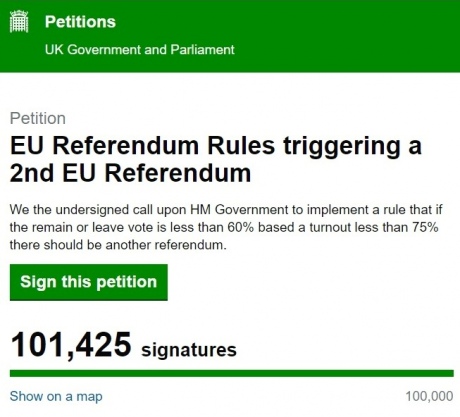This screenshot has width=460, height=417.
Task: Click the grey Petition label above the heading
Action: coord(38,119)
